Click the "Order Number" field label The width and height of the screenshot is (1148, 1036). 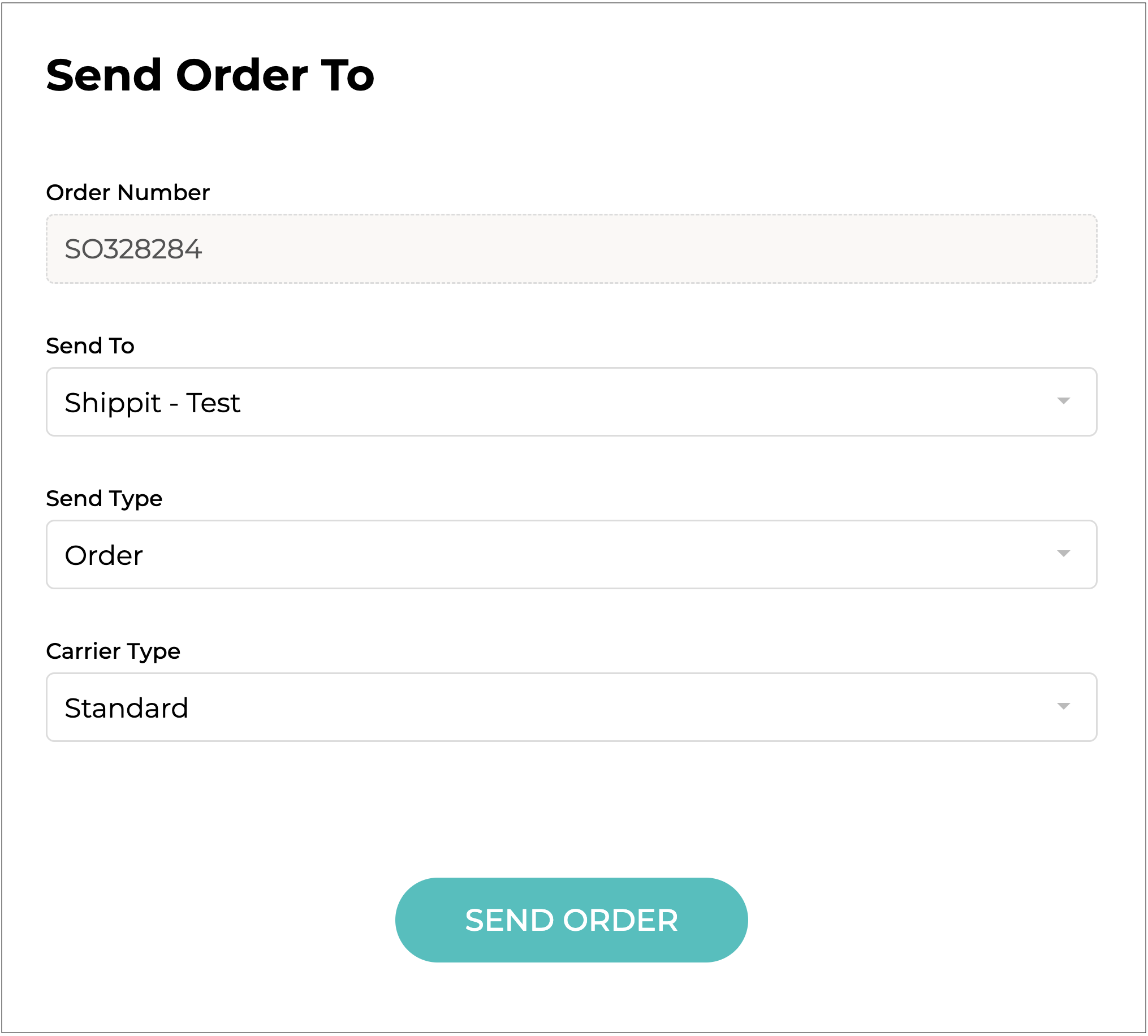point(127,192)
